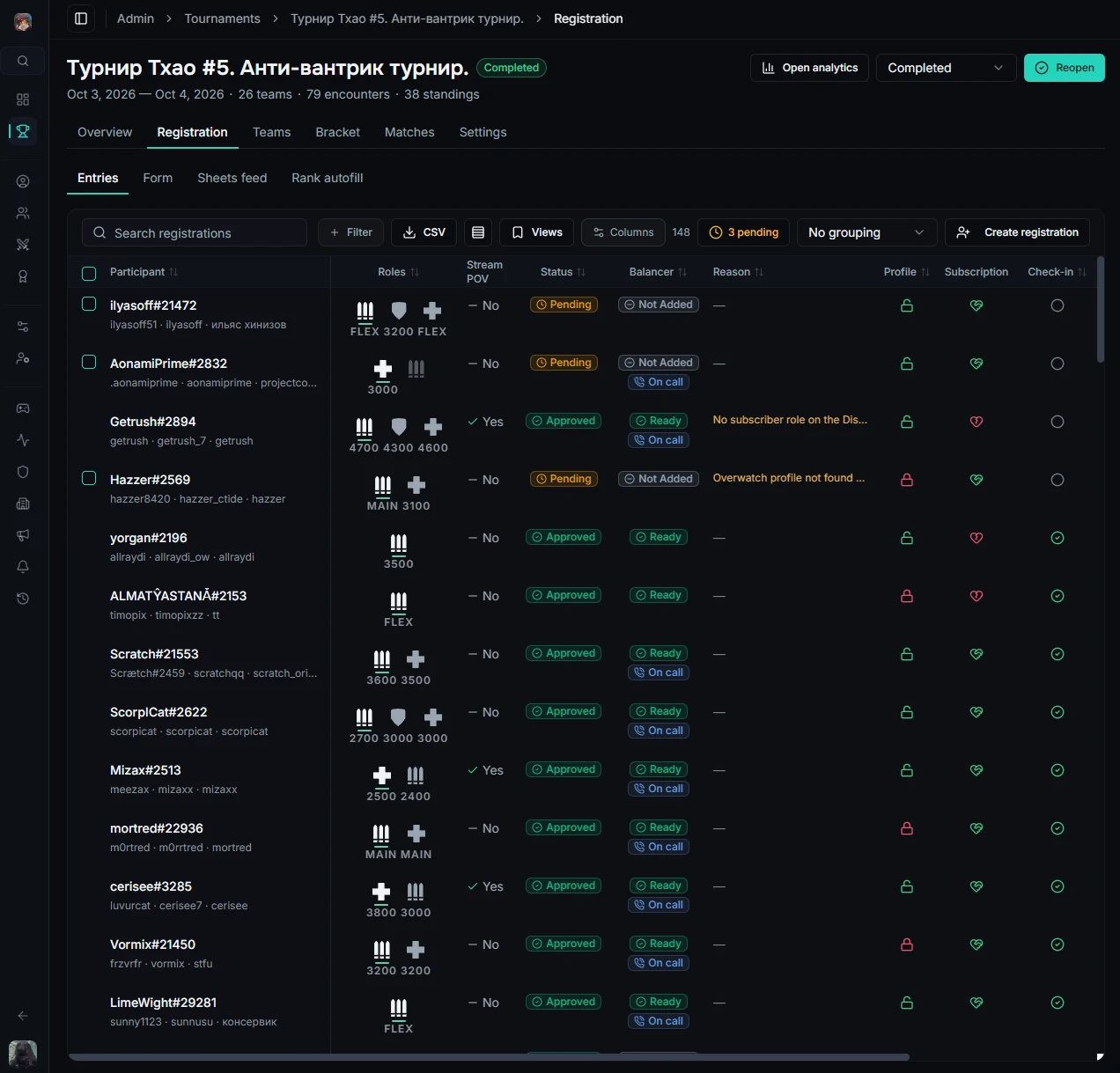1120x1073 pixels.
Task: Click the table's horizontal scrollbar
Action: 489,1057
